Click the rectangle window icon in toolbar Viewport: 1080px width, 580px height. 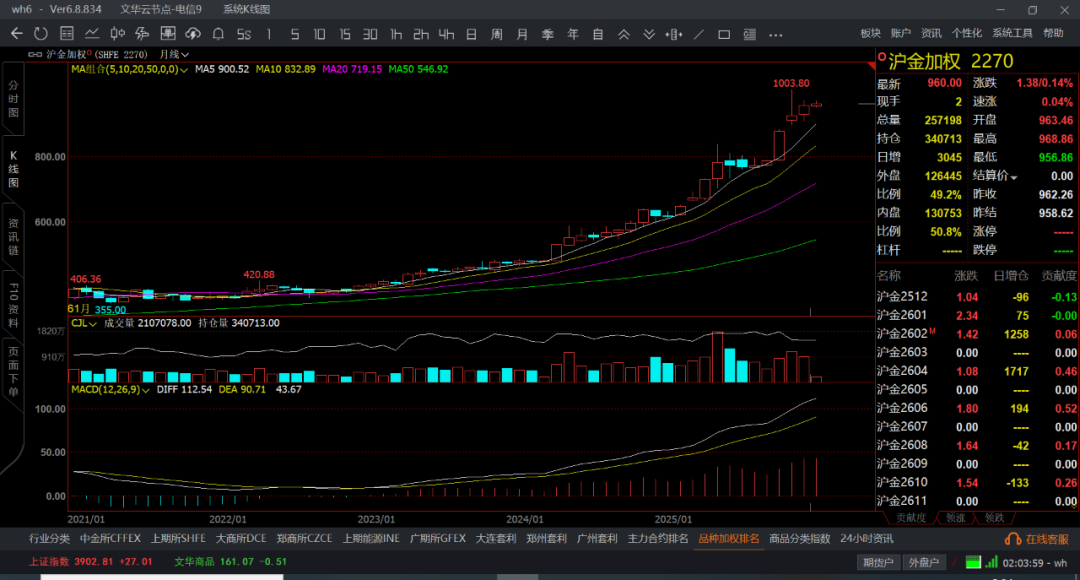coord(724,34)
